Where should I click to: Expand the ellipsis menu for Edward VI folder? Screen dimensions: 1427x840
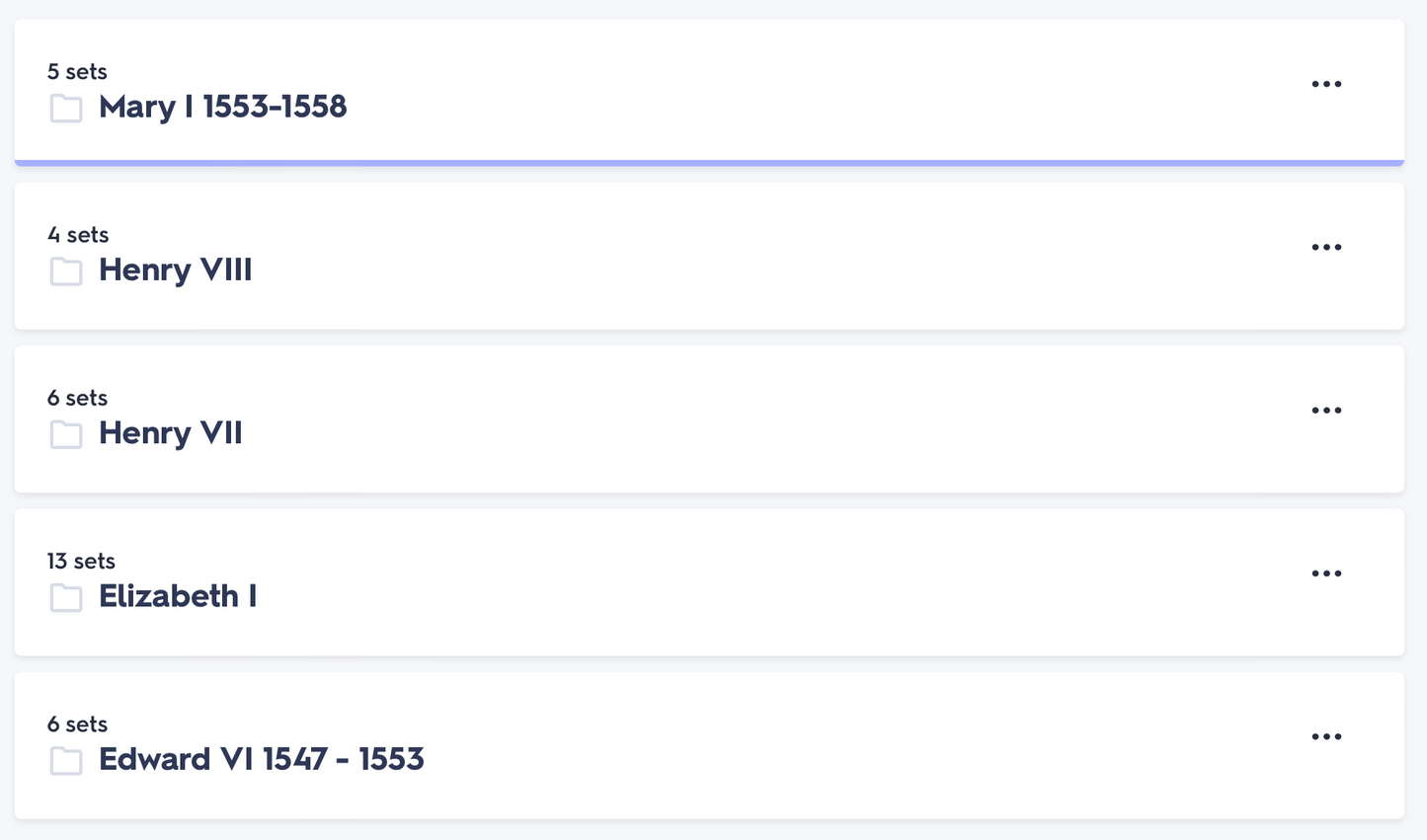click(1326, 736)
